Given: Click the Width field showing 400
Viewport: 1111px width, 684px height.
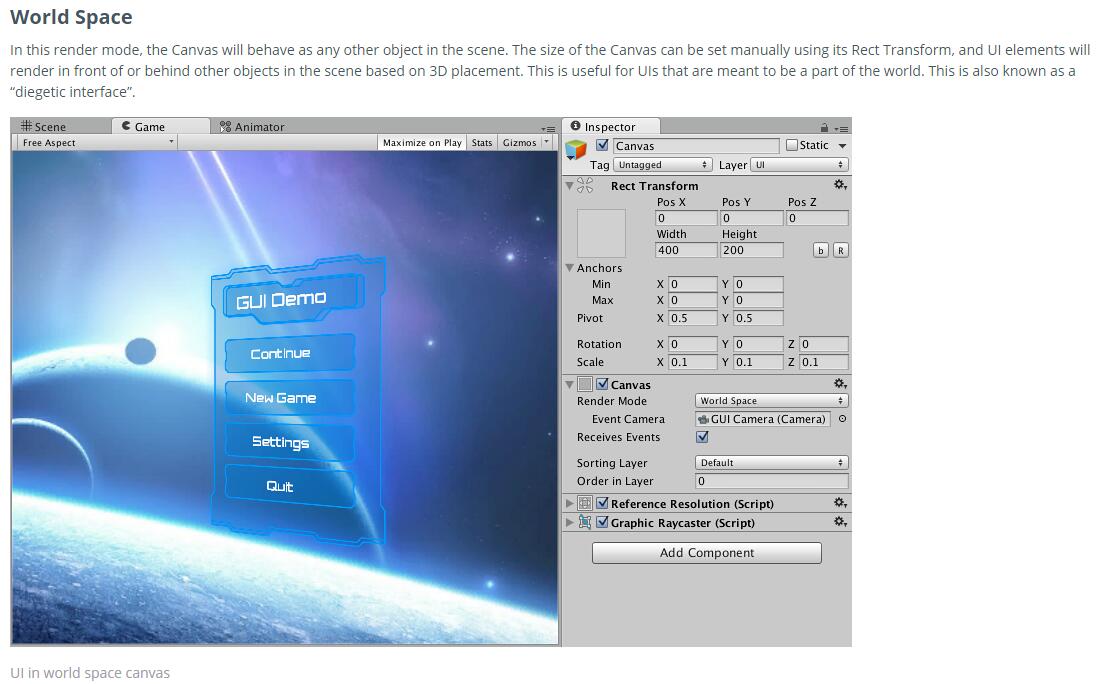Looking at the screenshot, I should click(686, 250).
